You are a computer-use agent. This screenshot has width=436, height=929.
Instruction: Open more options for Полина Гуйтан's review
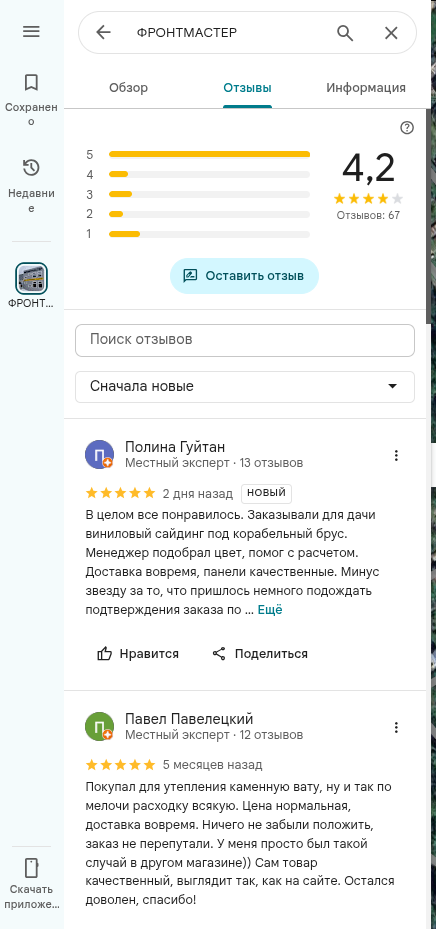coord(396,455)
